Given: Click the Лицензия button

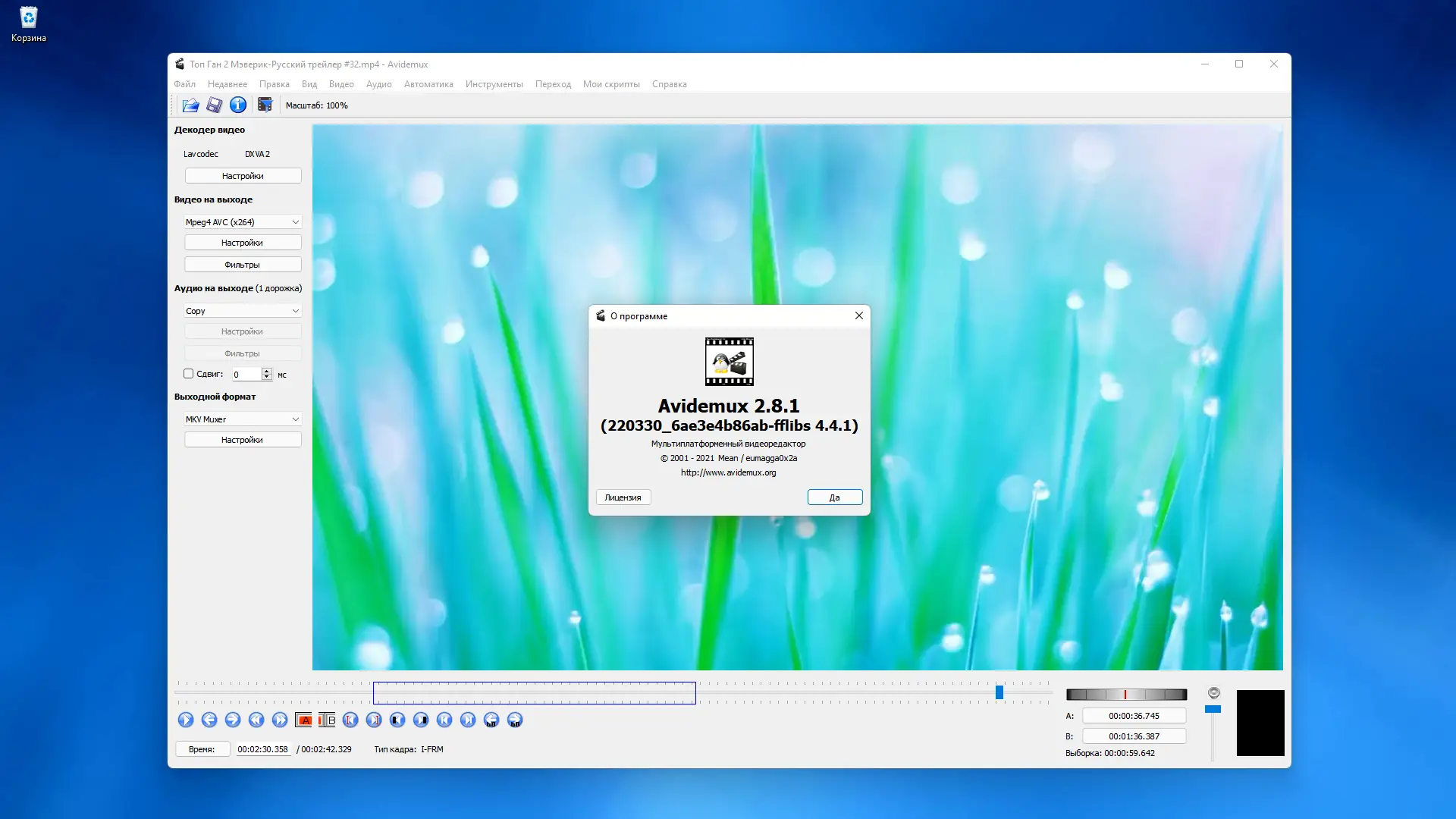Looking at the screenshot, I should [623, 497].
